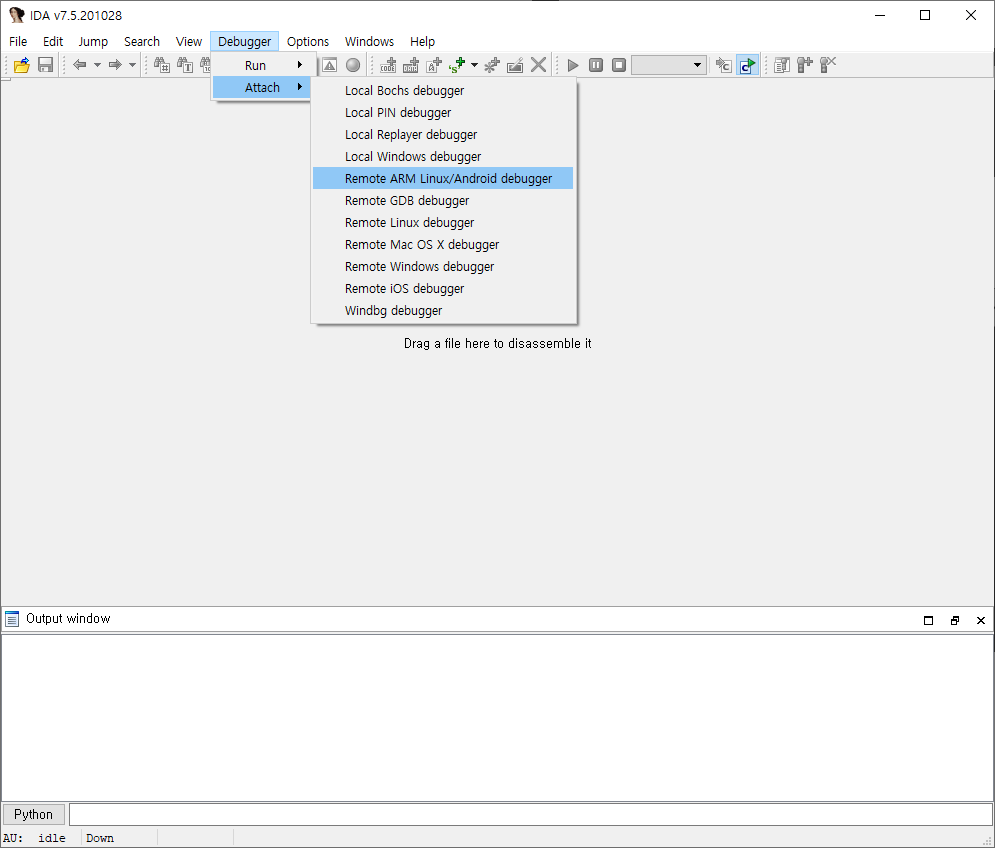Viewport: 995px width, 848px height.
Task: Select Remote Mac OS X debugger
Action: pyautogui.click(x=443, y=244)
